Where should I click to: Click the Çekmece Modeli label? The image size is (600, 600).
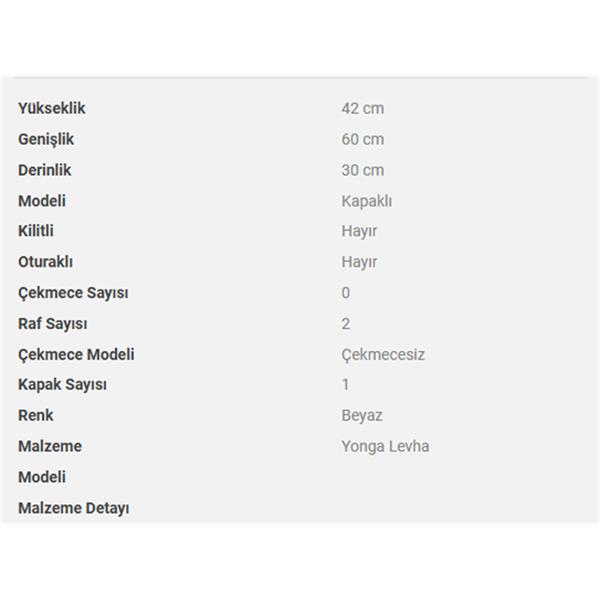point(76,355)
